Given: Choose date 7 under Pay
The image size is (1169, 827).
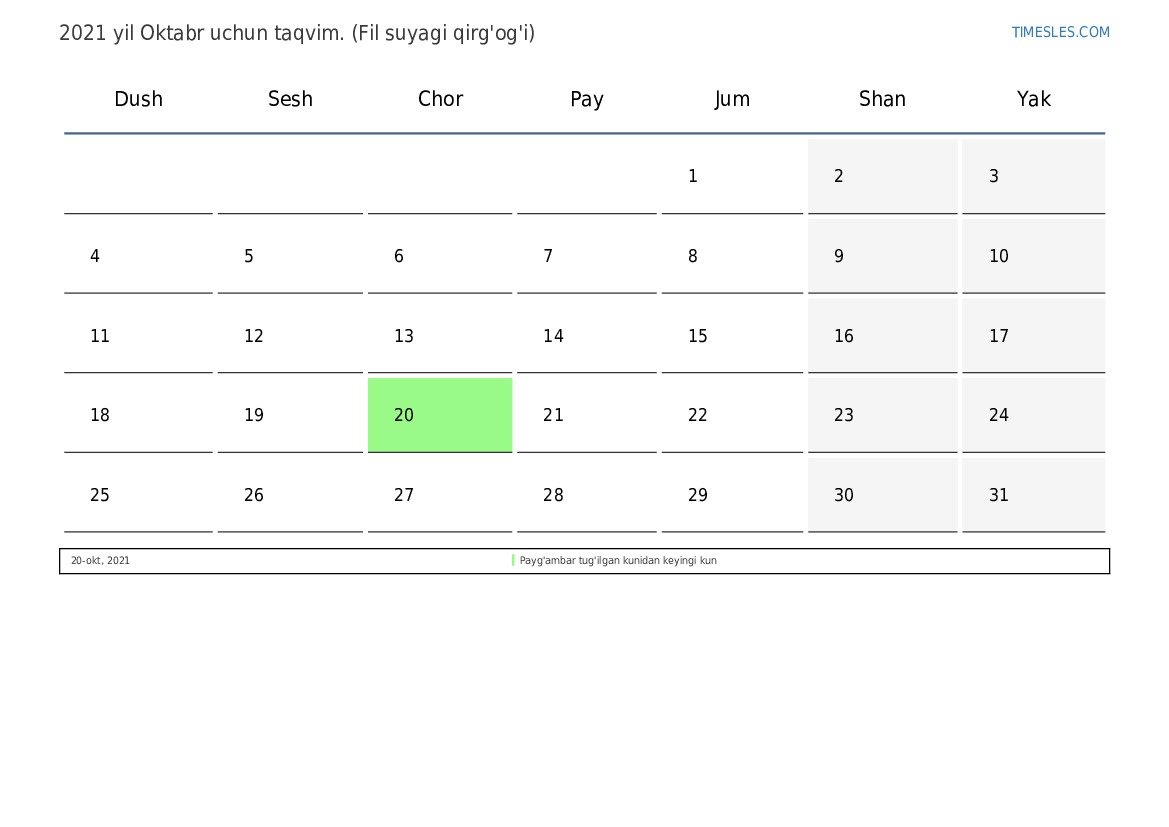Looking at the screenshot, I should pos(587,256).
